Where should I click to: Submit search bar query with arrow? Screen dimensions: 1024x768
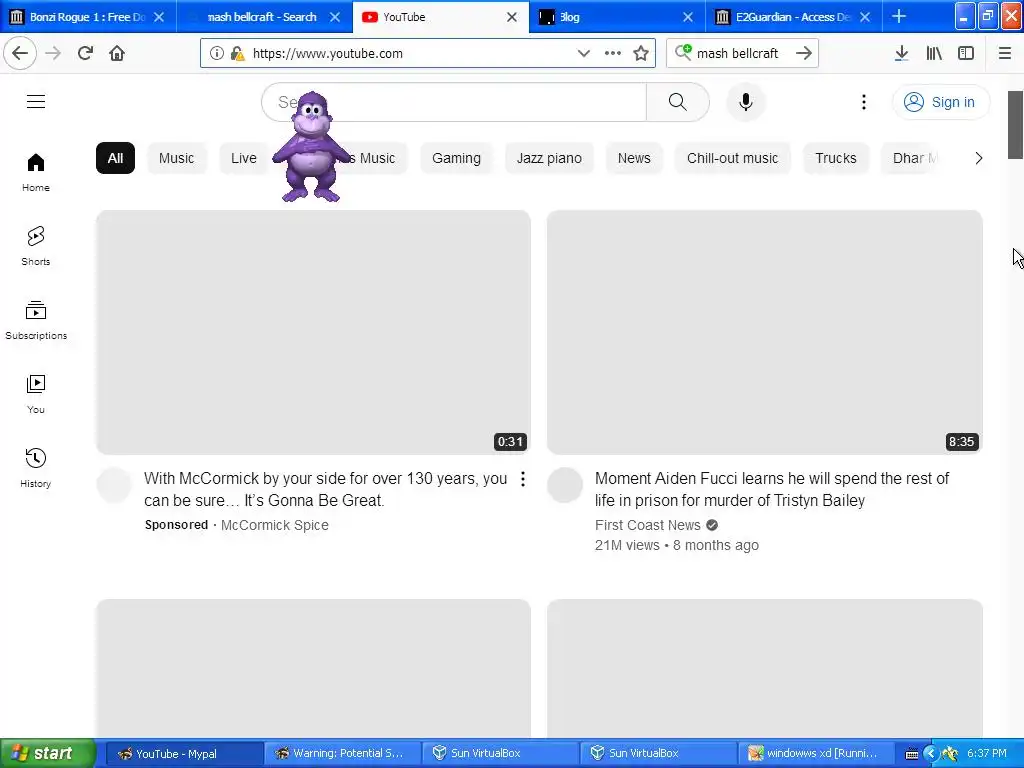pos(804,53)
